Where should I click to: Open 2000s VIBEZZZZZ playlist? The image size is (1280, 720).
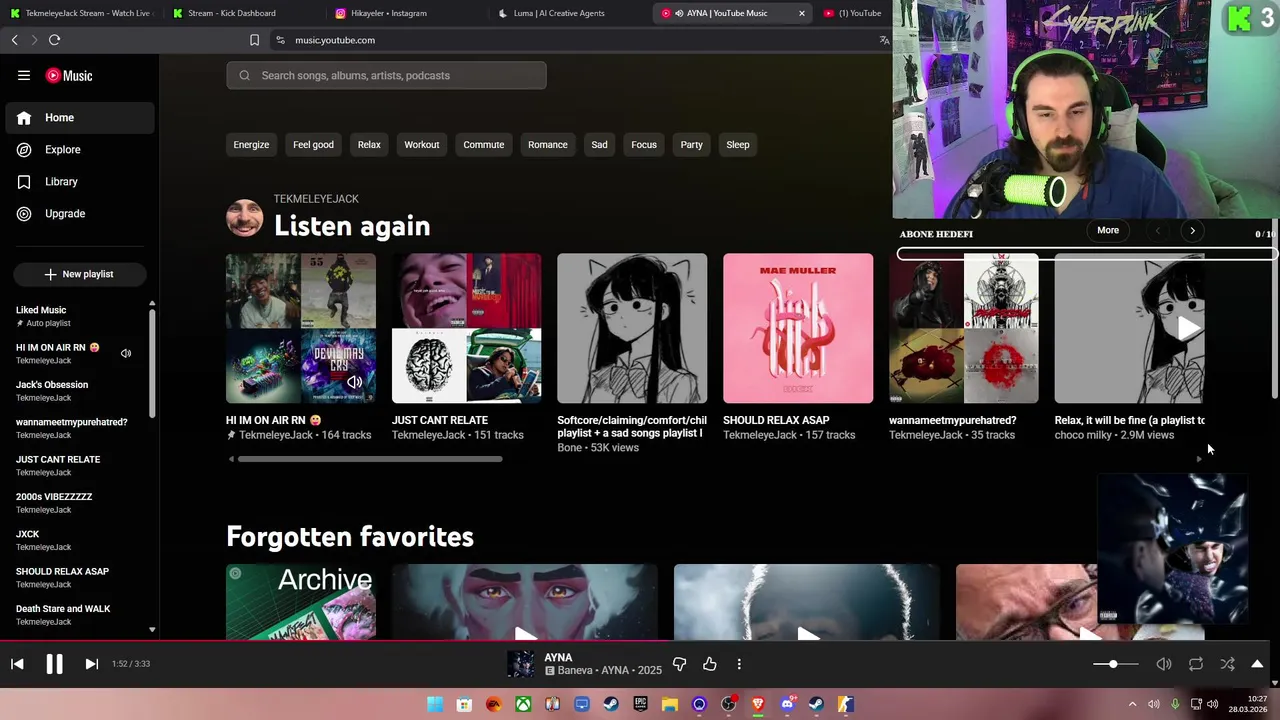click(x=73, y=503)
